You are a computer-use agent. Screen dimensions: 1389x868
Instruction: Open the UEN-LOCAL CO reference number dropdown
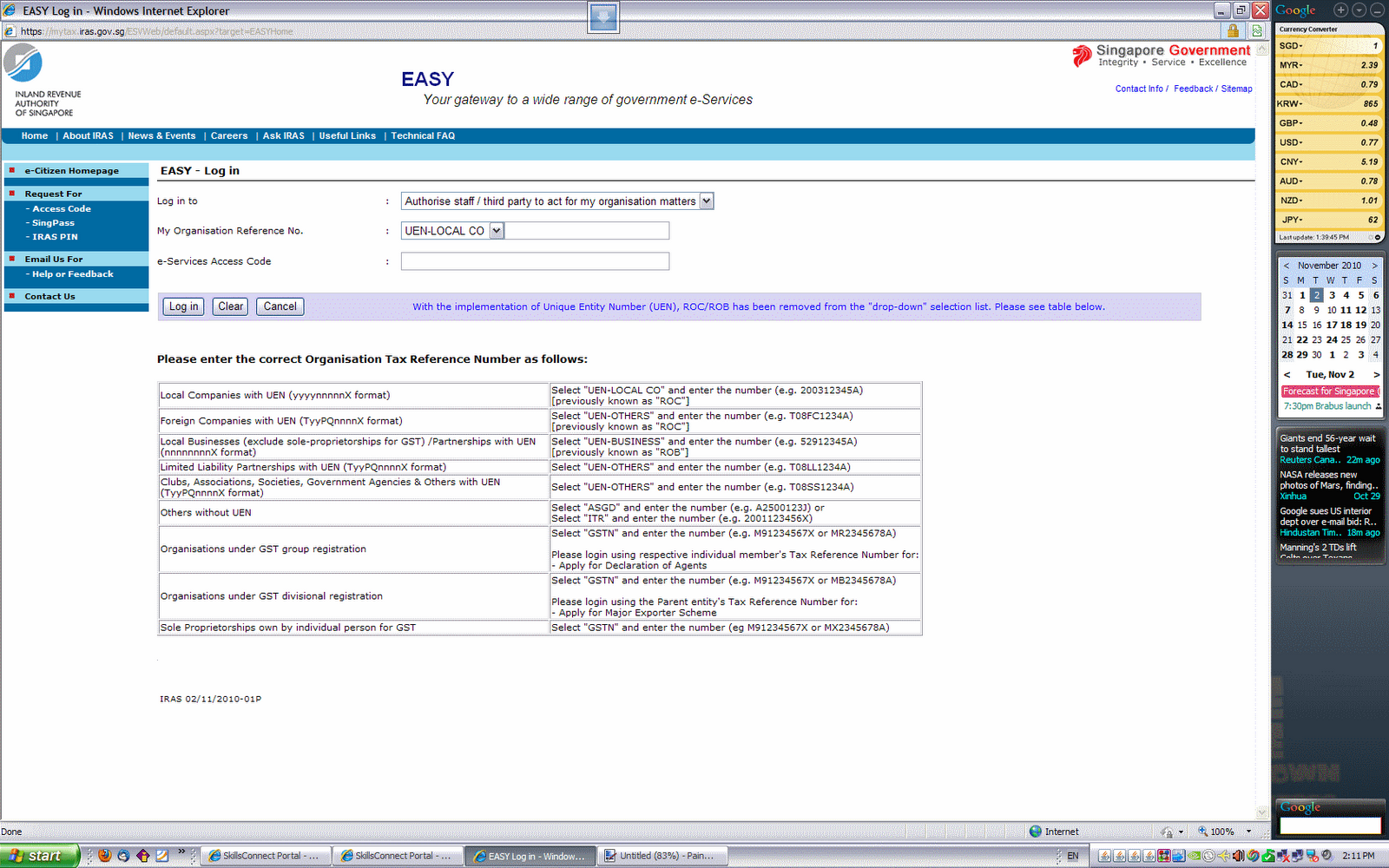[x=496, y=230]
